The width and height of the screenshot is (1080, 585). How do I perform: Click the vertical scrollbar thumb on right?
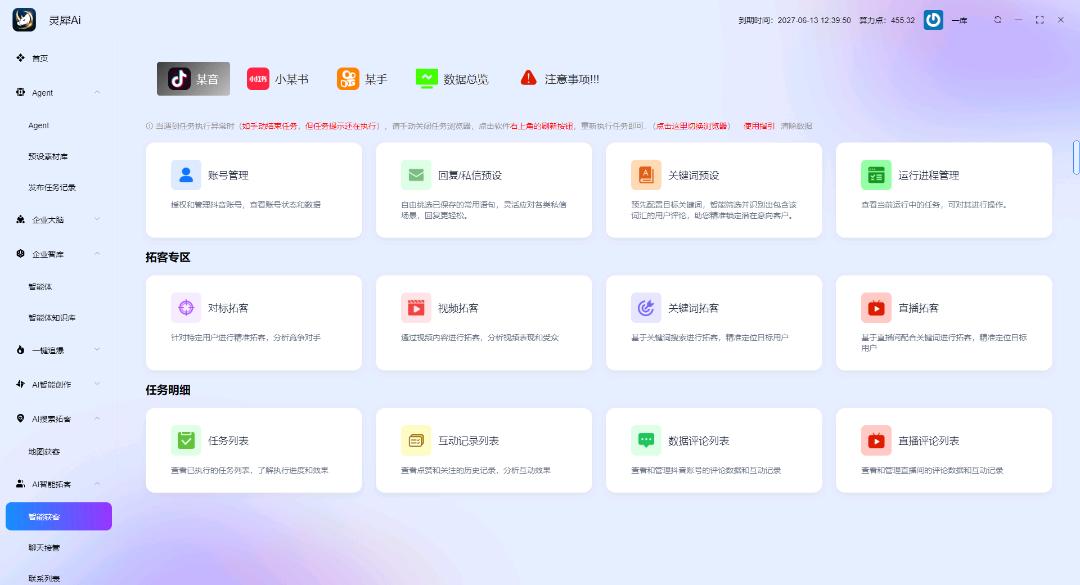[1076, 157]
